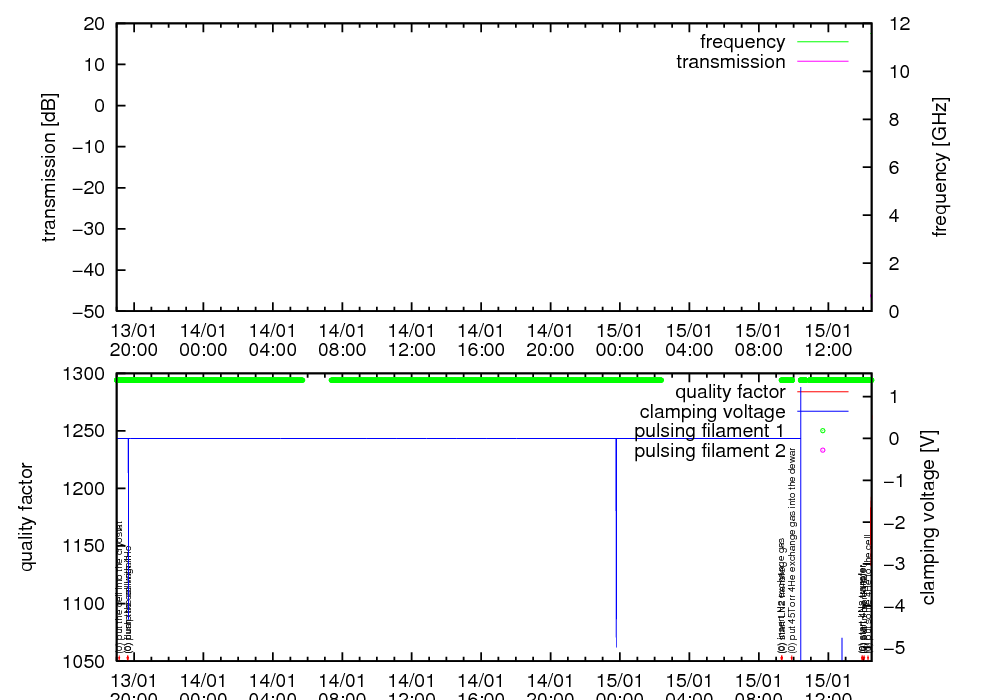The width and height of the screenshot is (1000, 700).
Task: Click the "frequency [GHz]" vertical axis title
Action: pyautogui.click(x=940, y=168)
